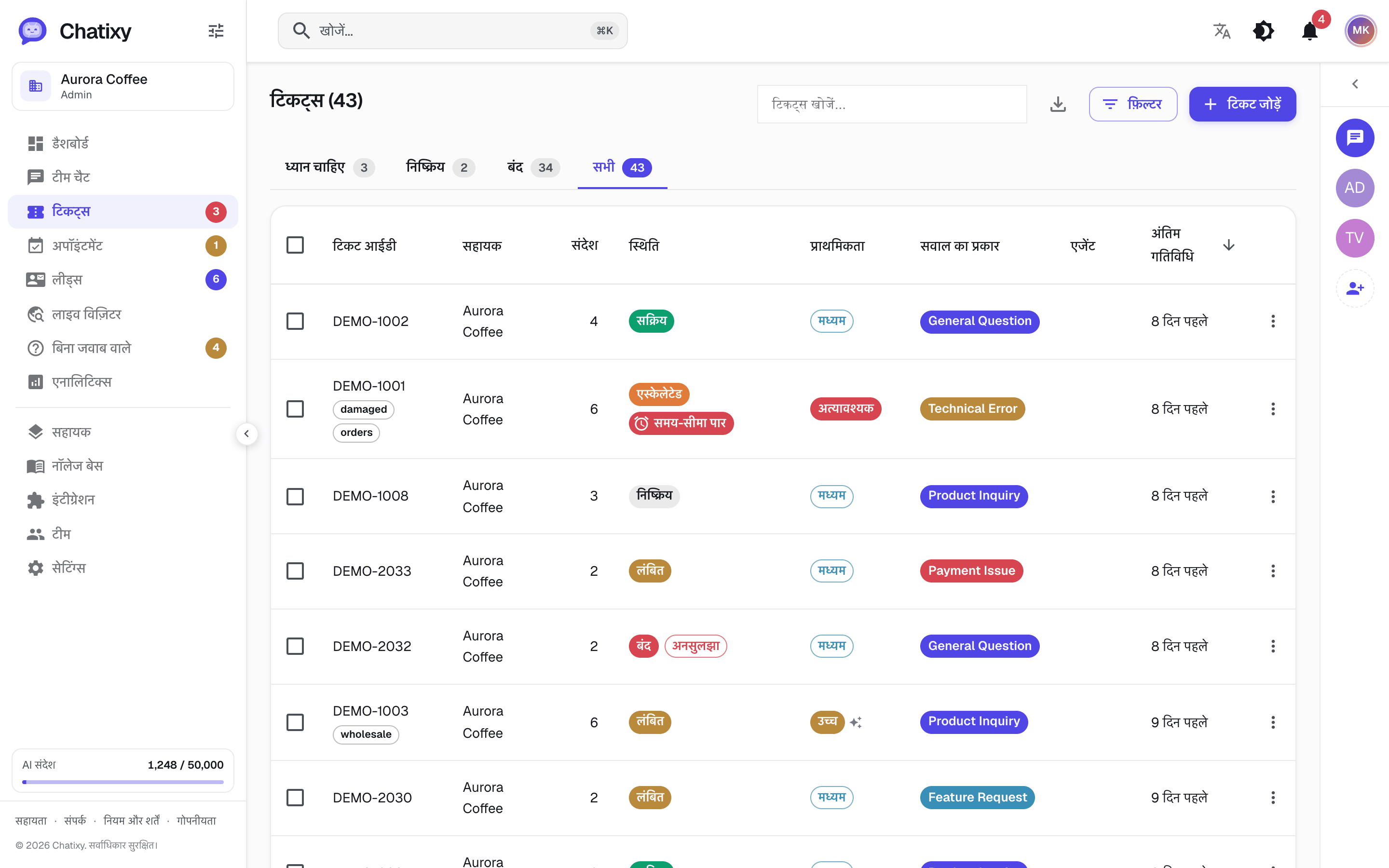Sort by the अंतिम गतिविधि arrow
Image resolution: width=1389 pixels, height=868 pixels.
coord(1228,245)
